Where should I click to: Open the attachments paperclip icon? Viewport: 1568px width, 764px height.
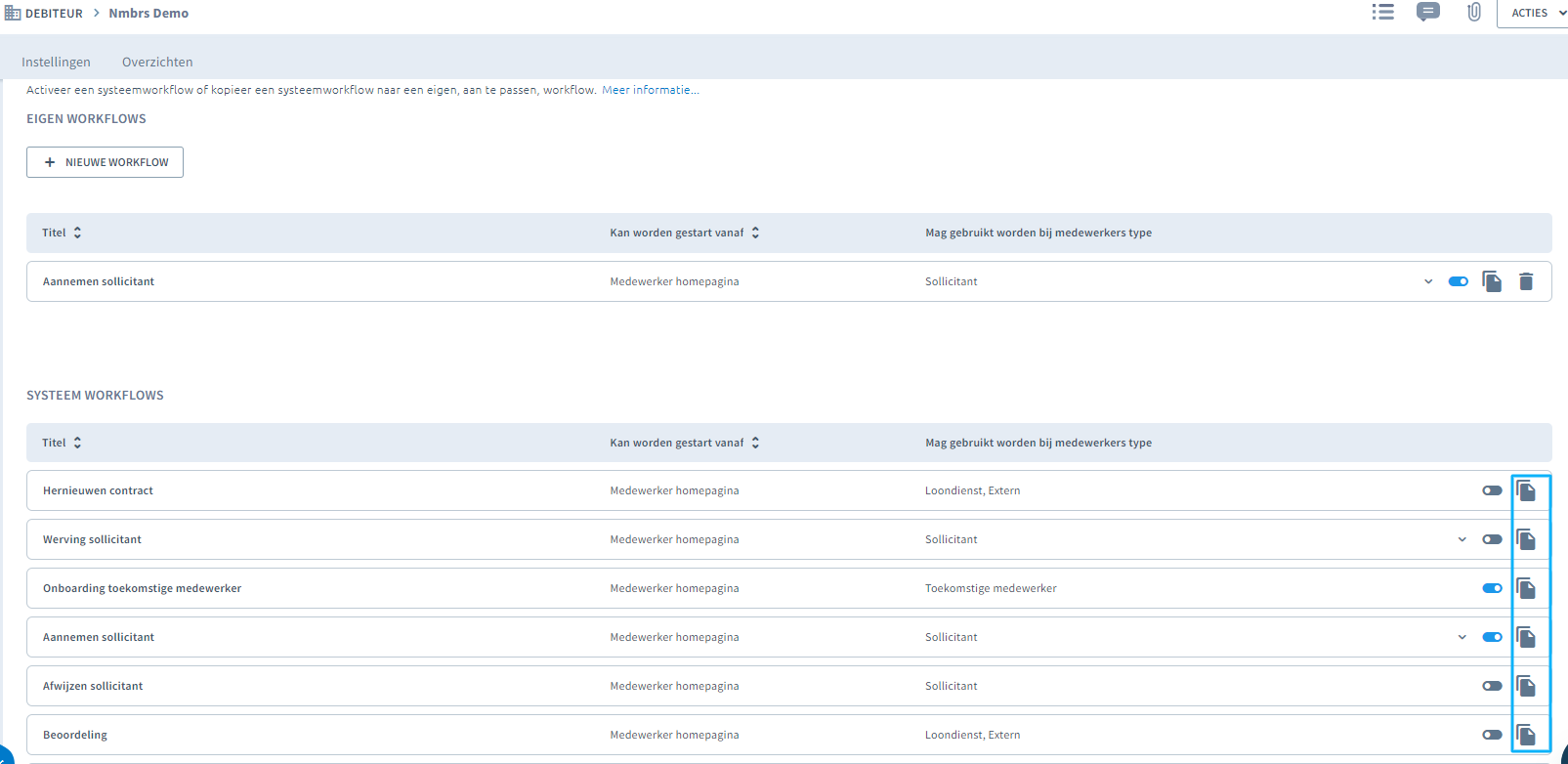point(1474,12)
